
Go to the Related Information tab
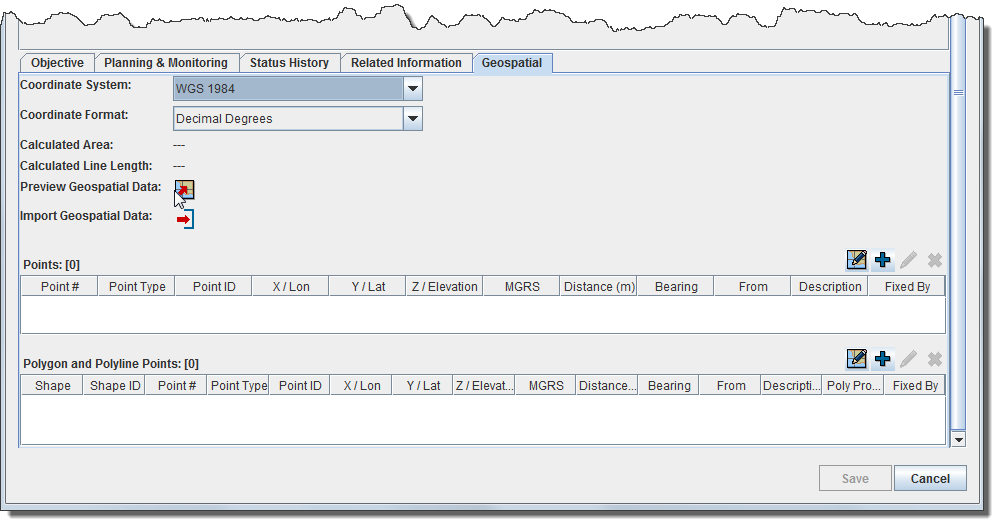click(406, 63)
